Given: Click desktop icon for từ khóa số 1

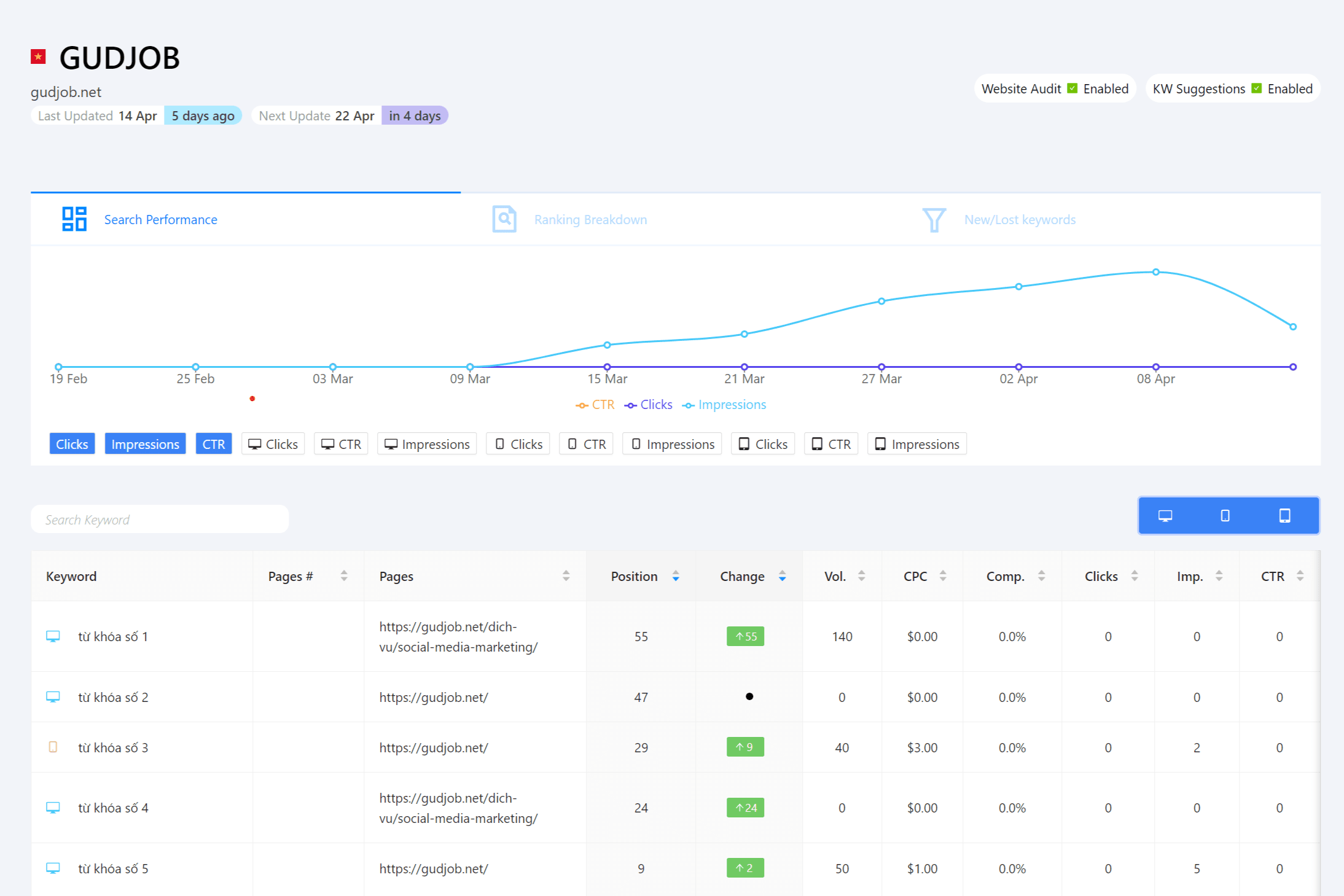Looking at the screenshot, I should 53,636.
